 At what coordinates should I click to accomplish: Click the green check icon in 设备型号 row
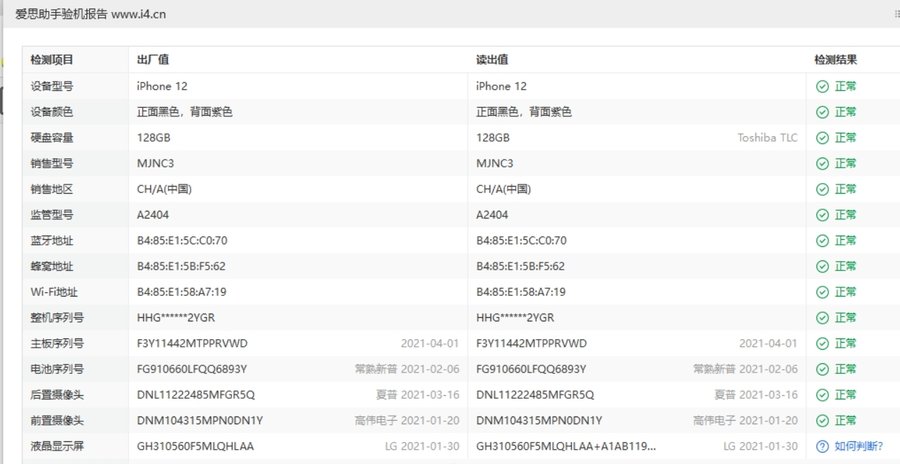tap(823, 86)
